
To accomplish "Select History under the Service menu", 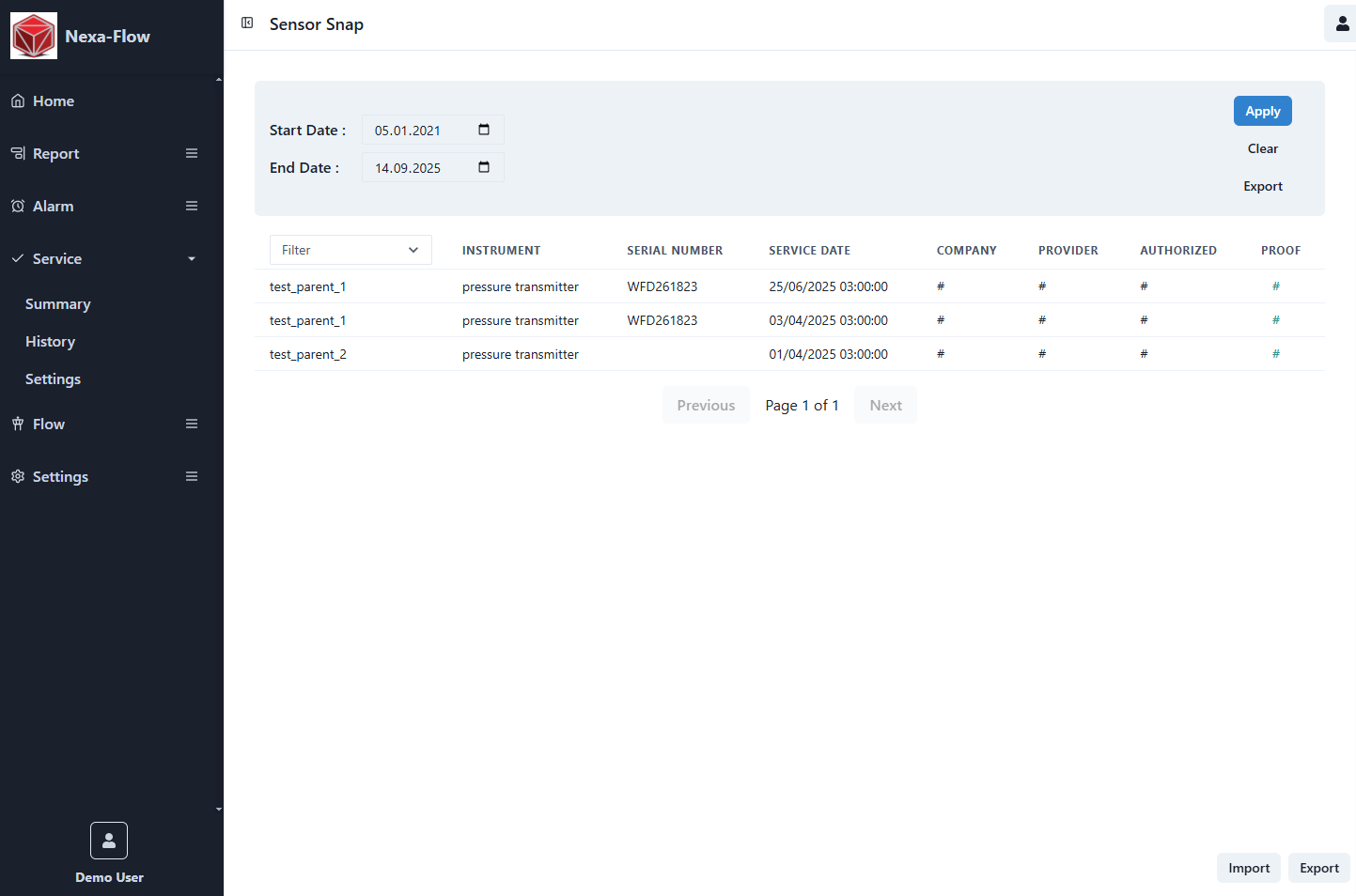I will 50,341.
